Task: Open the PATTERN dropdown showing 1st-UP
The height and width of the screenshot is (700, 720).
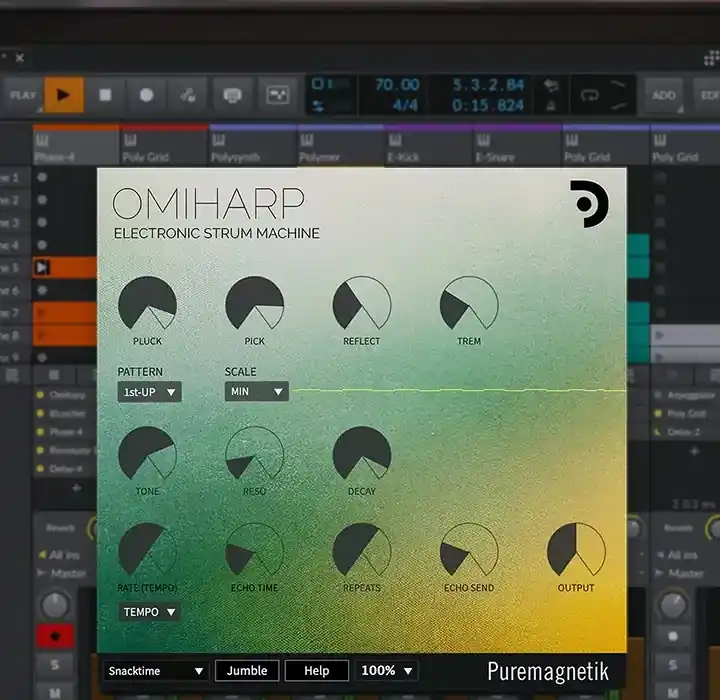Action: point(149,392)
